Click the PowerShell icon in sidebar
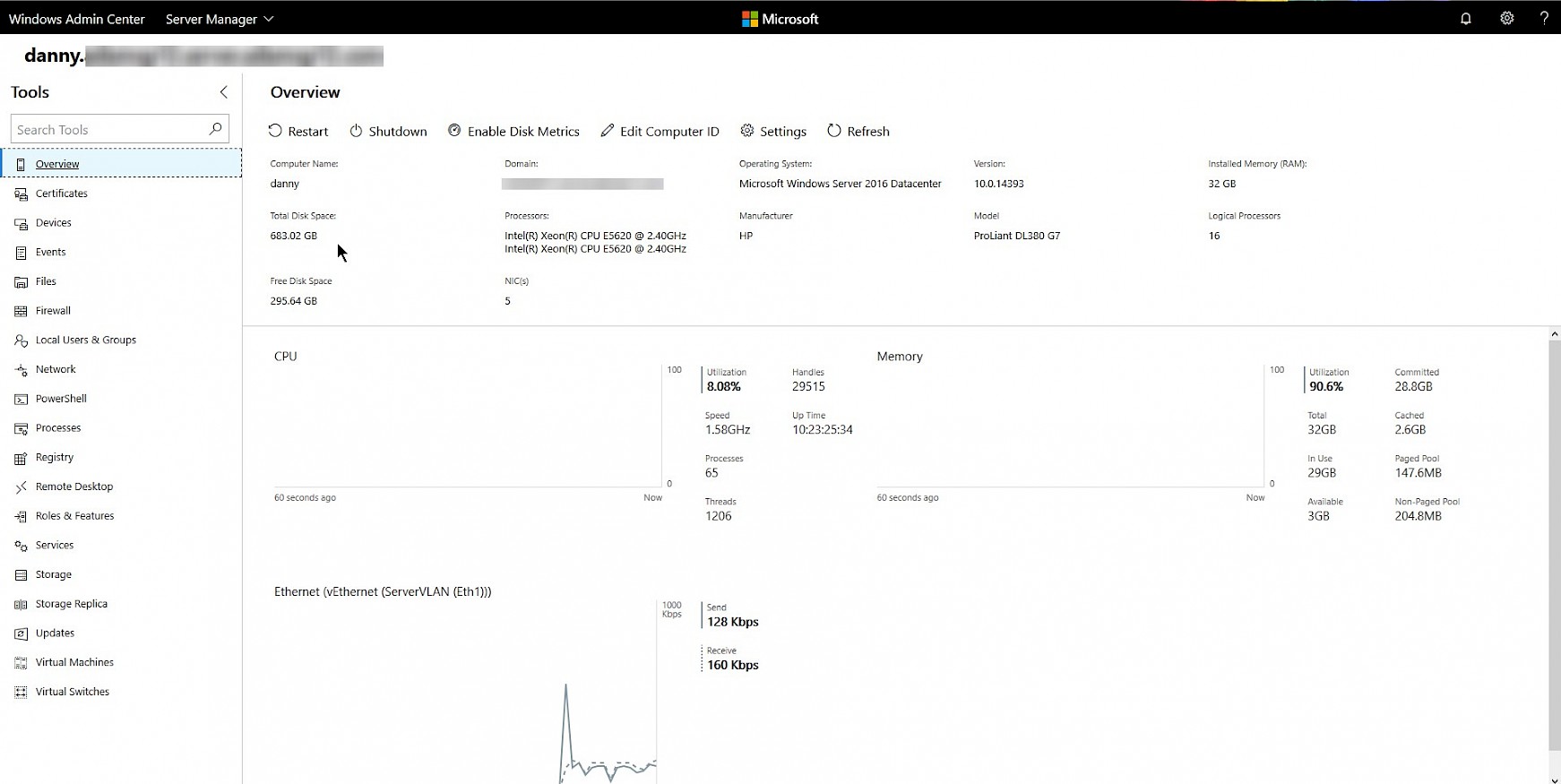Image resolution: width=1561 pixels, height=784 pixels. (x=21, y=399)
